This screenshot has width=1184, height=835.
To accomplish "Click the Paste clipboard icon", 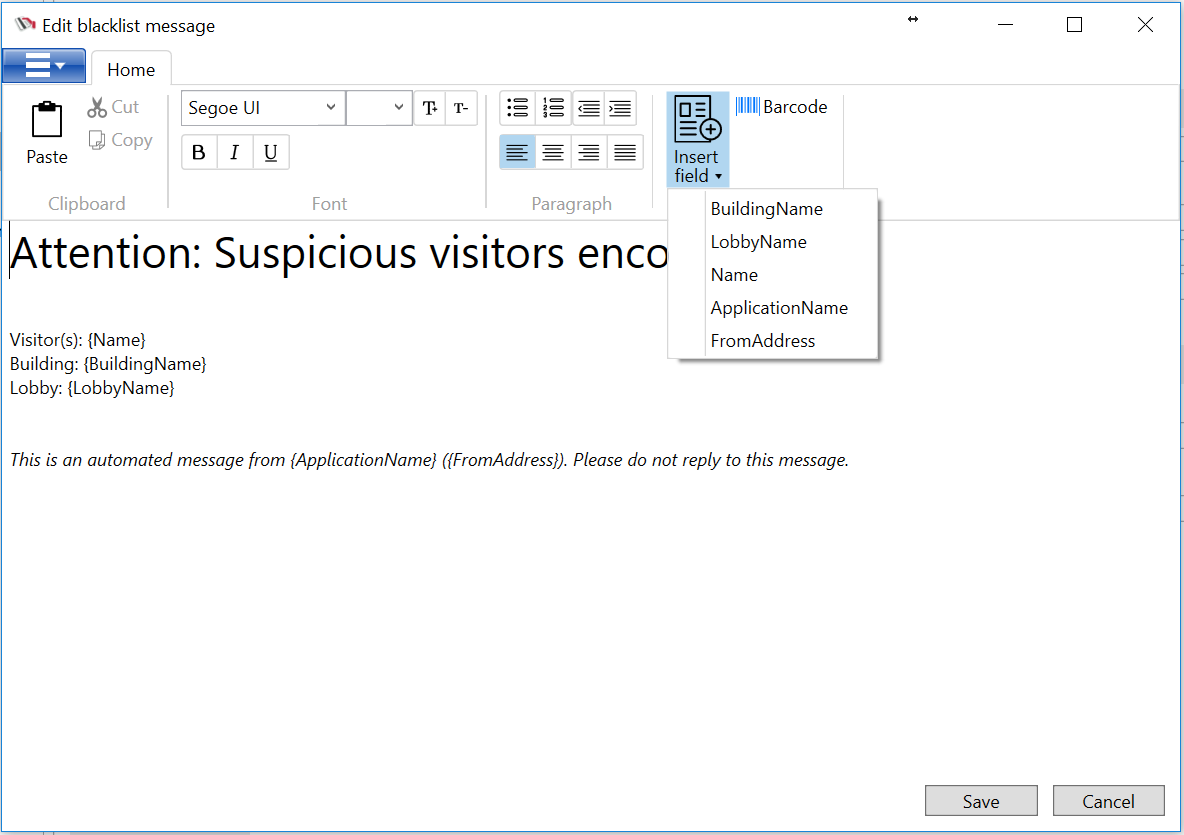I will coord(47,121).
